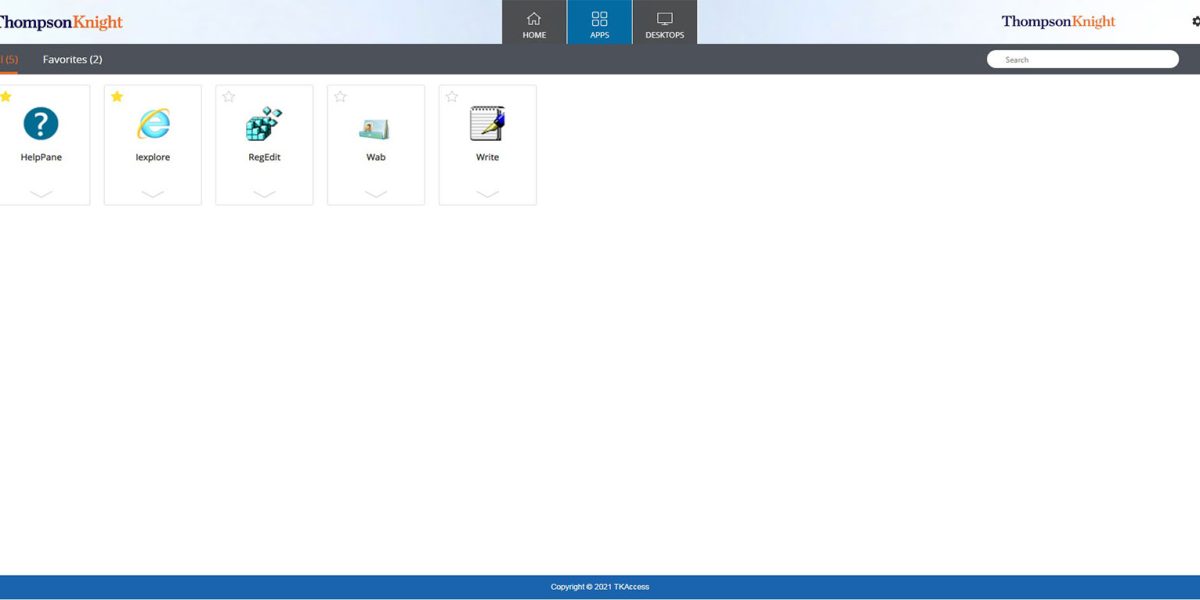Click the ThompsonKnight logo at top left
The height and width of the screenshot is (600, 1200).
pyautogui.click(x=60, y=21)
